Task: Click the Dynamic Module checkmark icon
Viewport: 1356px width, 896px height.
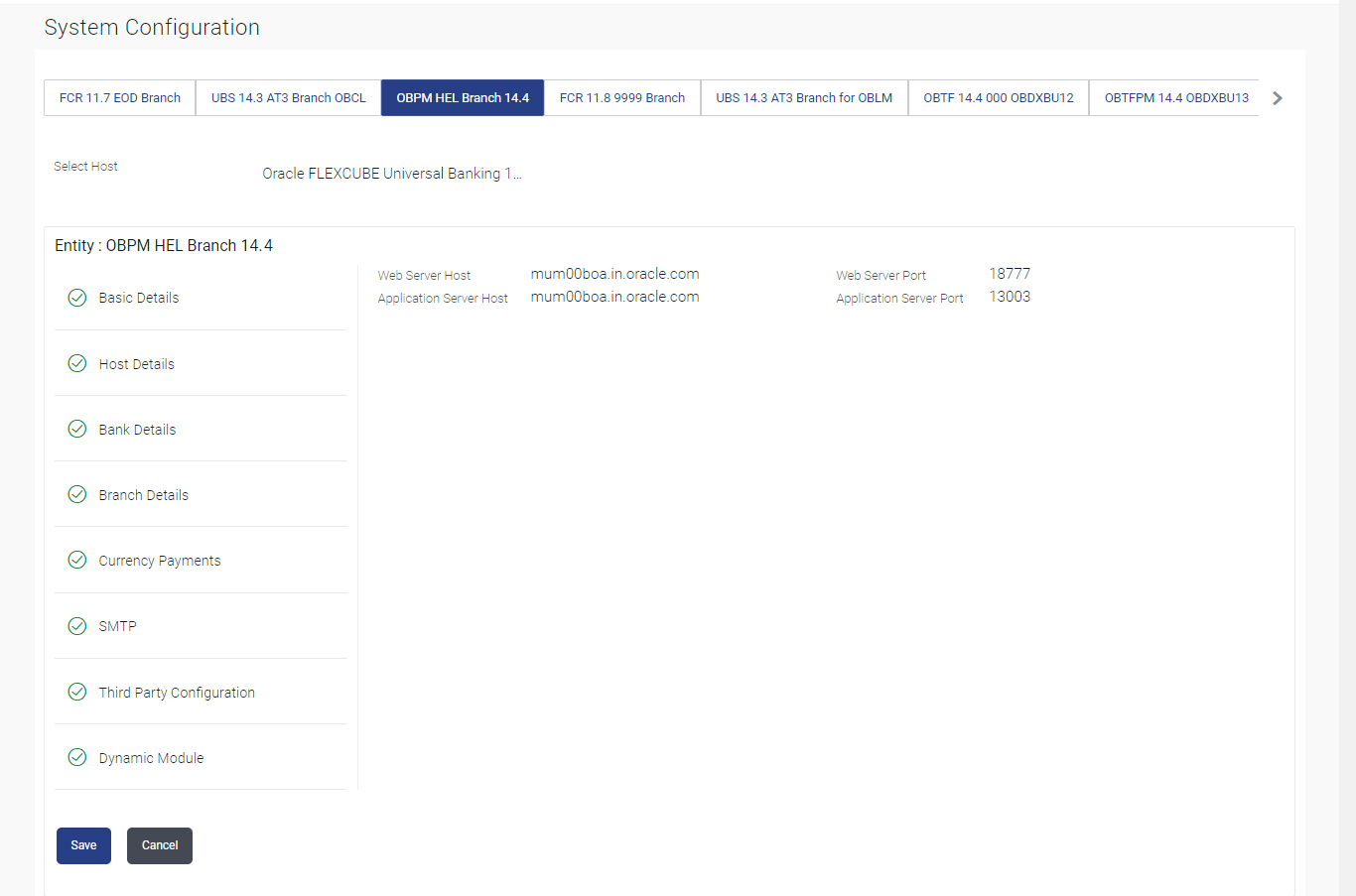Action: point(76,757)
